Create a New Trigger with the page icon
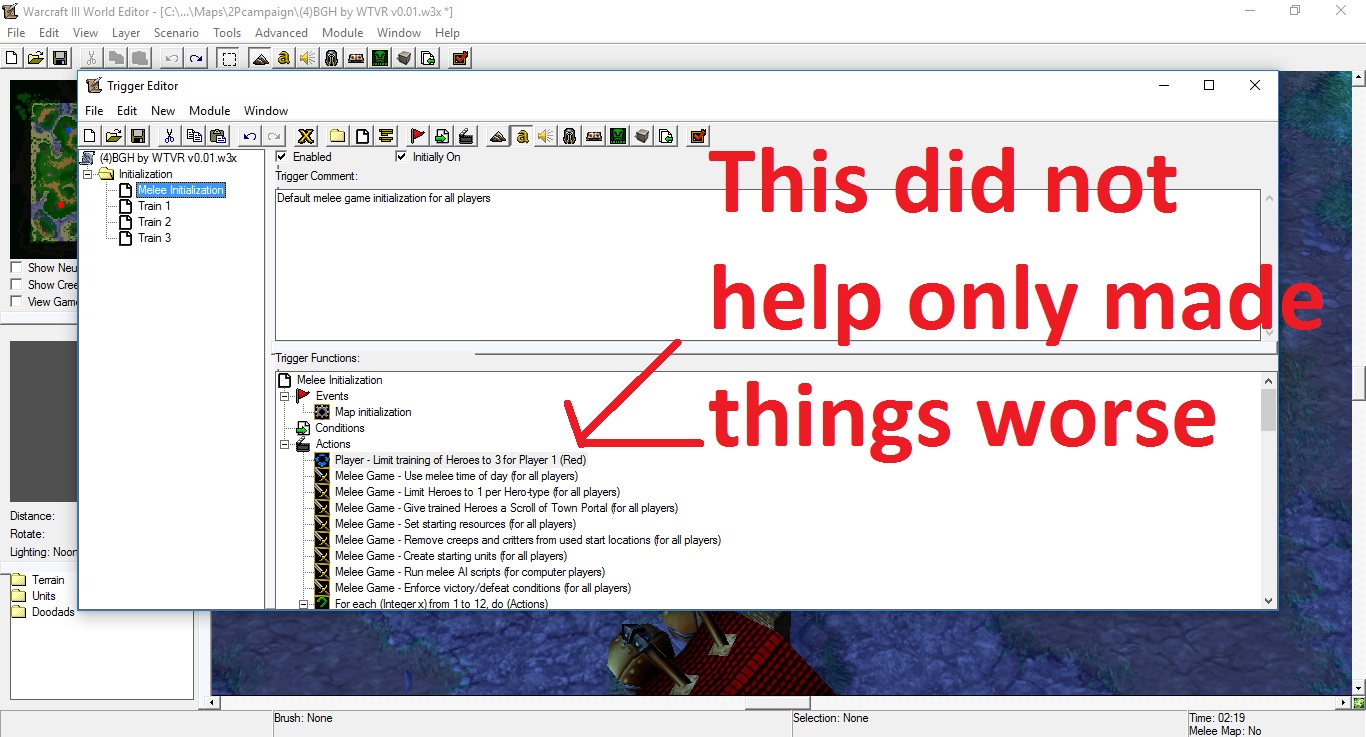Screen dimensions: 1366x737 pos(362,136)
